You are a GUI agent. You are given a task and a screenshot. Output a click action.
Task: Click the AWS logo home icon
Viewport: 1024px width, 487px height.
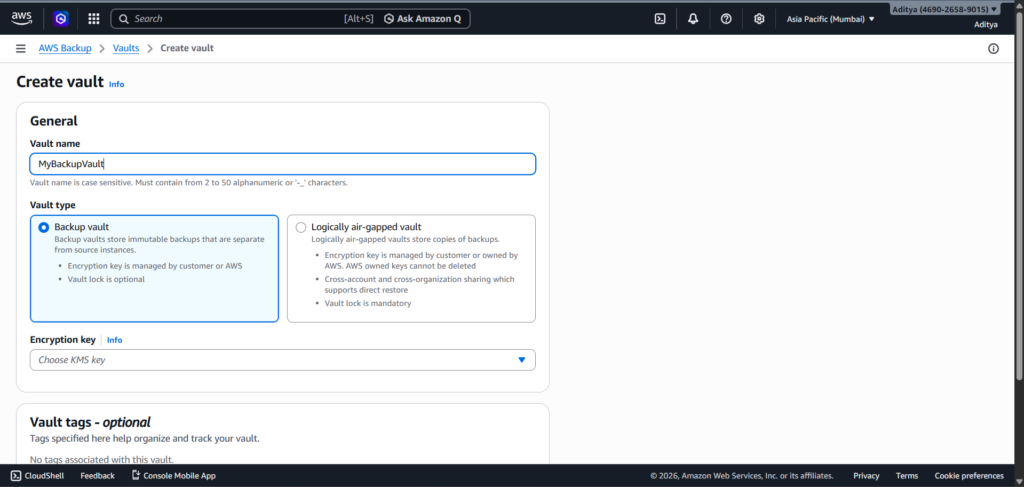tap(22, 18)
